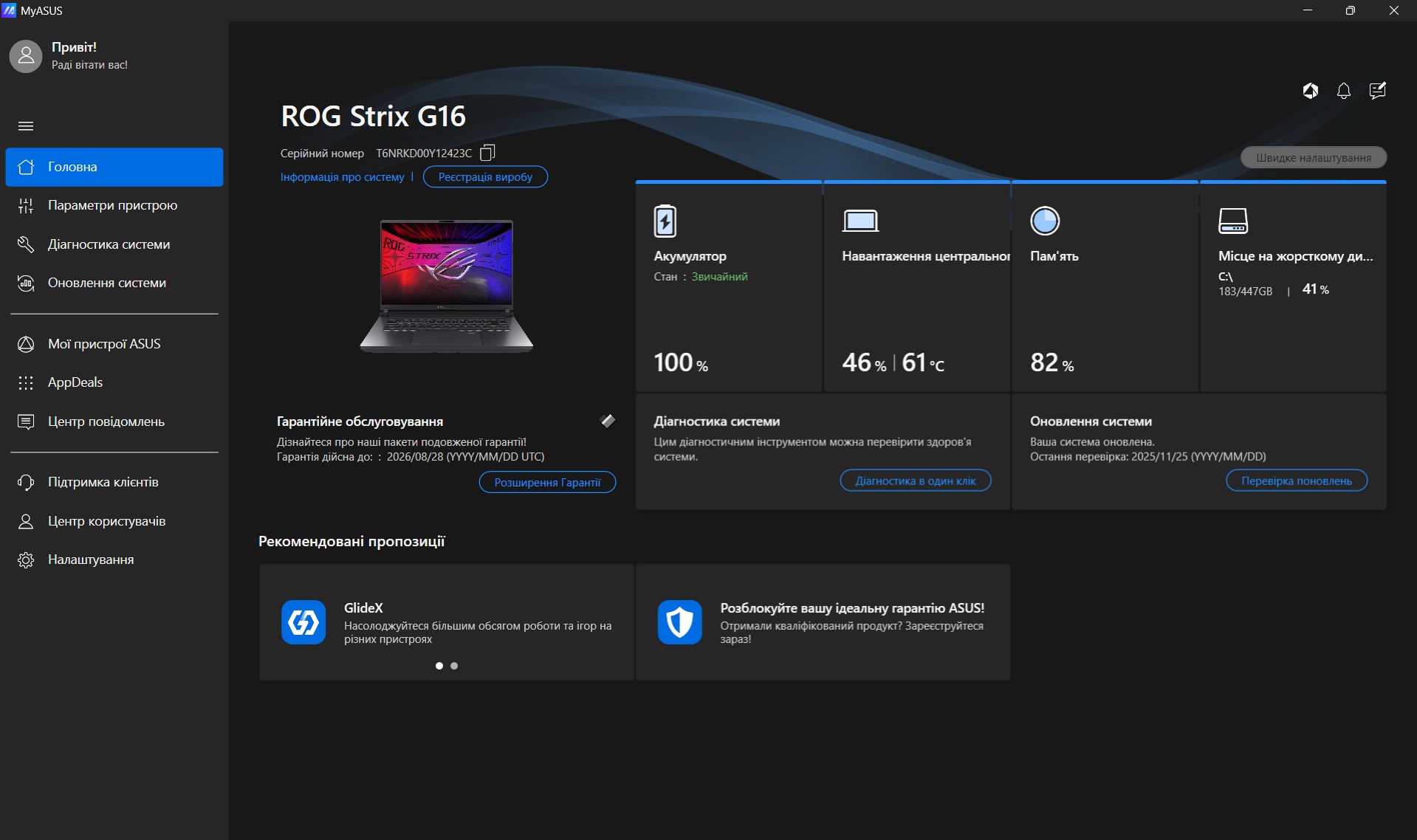Screen dimensions: 1417x840
Task: Open Мої пристрої ASUS section
Action: coord(103,344)
